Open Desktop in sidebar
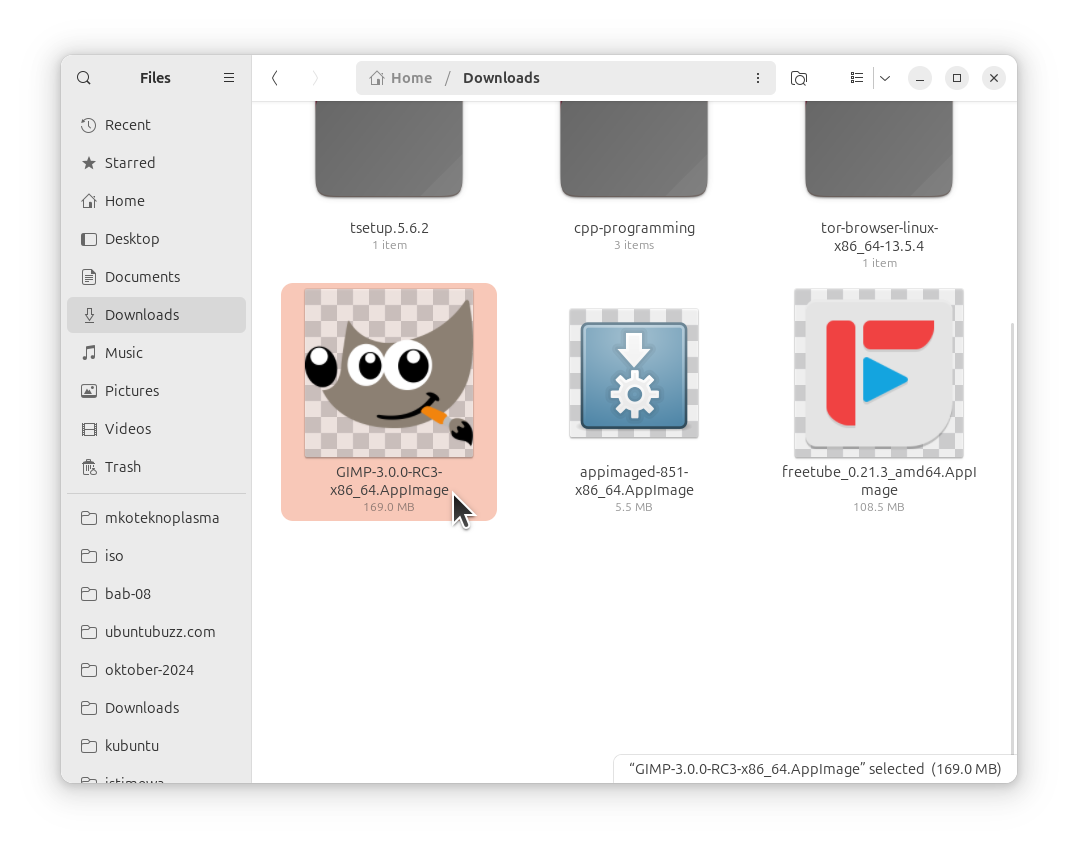 156,239
